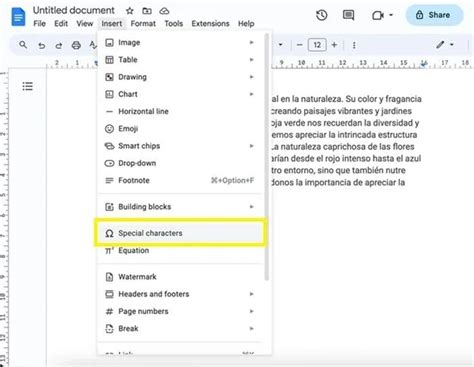
Task: Move document using the folder icon
Action: [x=147, y=11]
